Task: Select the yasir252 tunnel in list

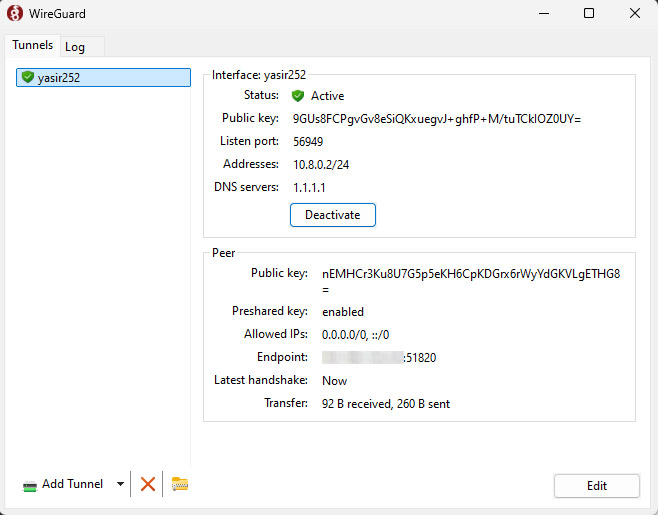Action: click(x=103, y=78)
